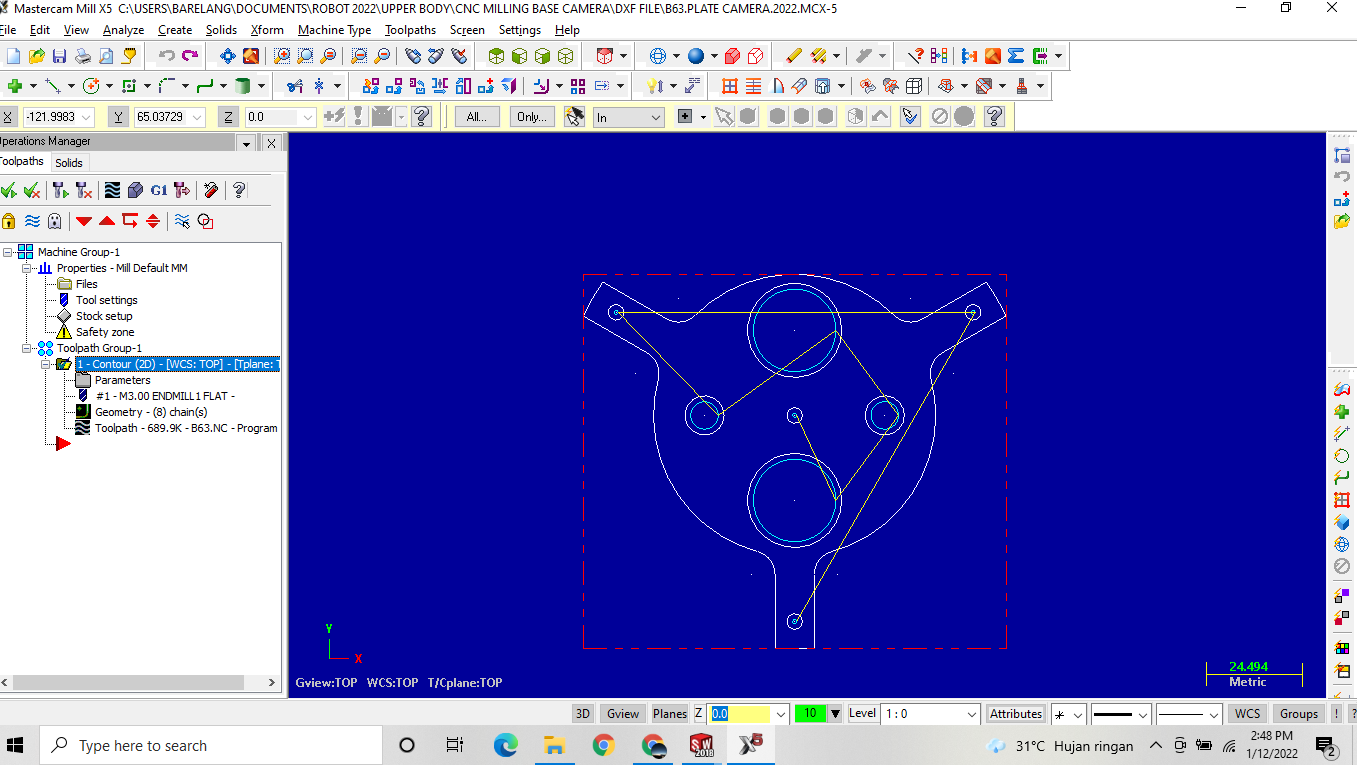Open the Machine Type menu

point(334,29)
